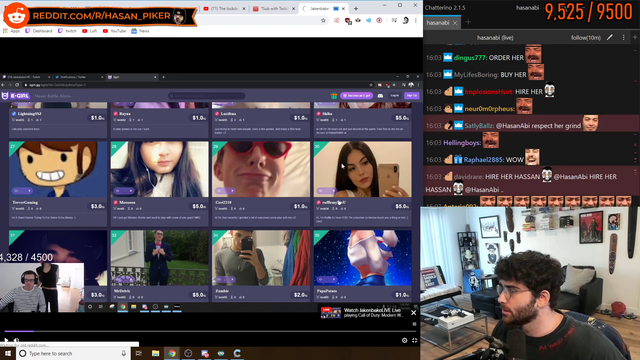The height and width of the screenshot is (360, 640).
Task: Open the Chatterino split three-dot menu
Action: coord(623,38)
